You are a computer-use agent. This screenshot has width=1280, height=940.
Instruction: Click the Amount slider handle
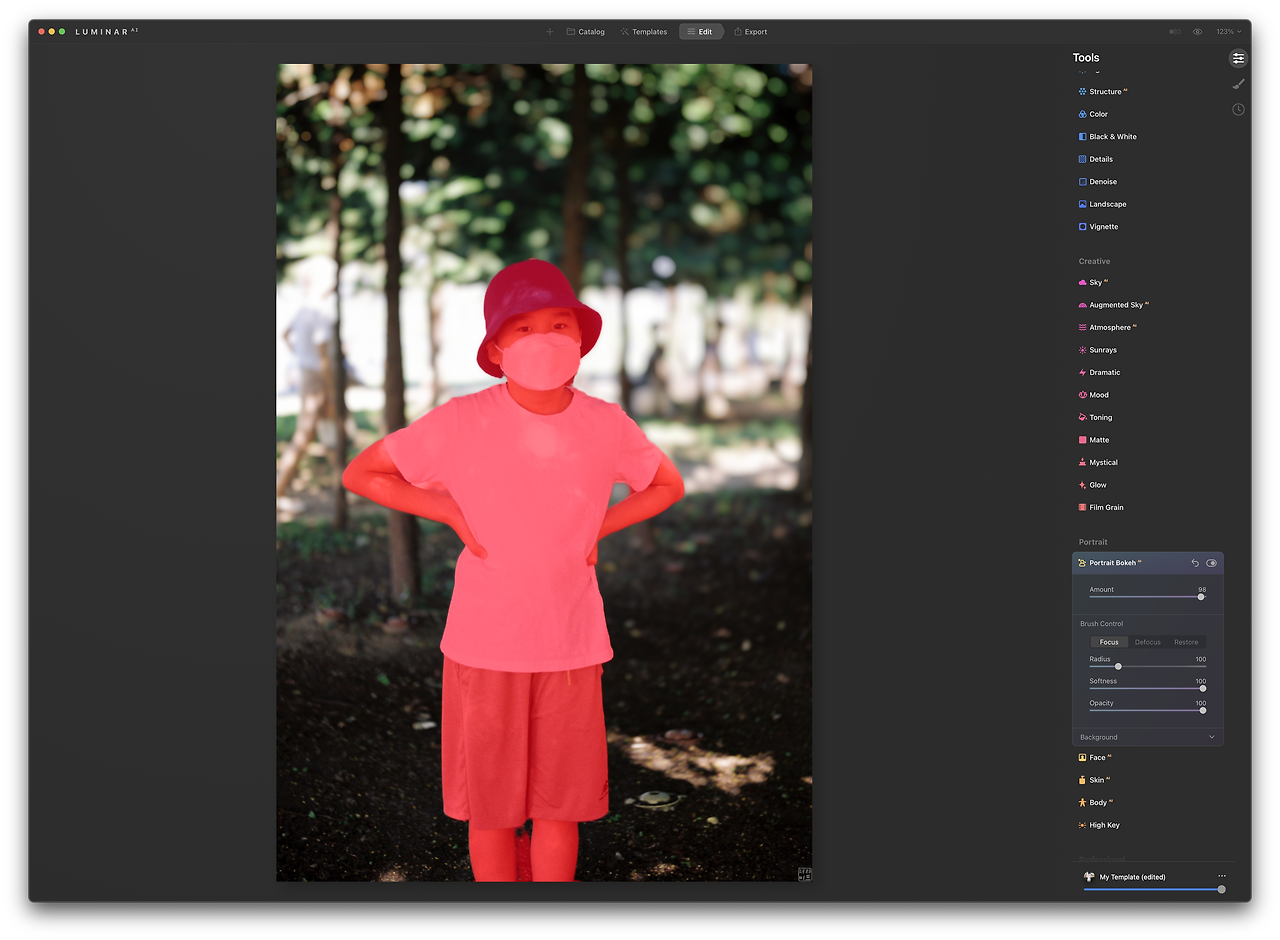coord(1201,597)
